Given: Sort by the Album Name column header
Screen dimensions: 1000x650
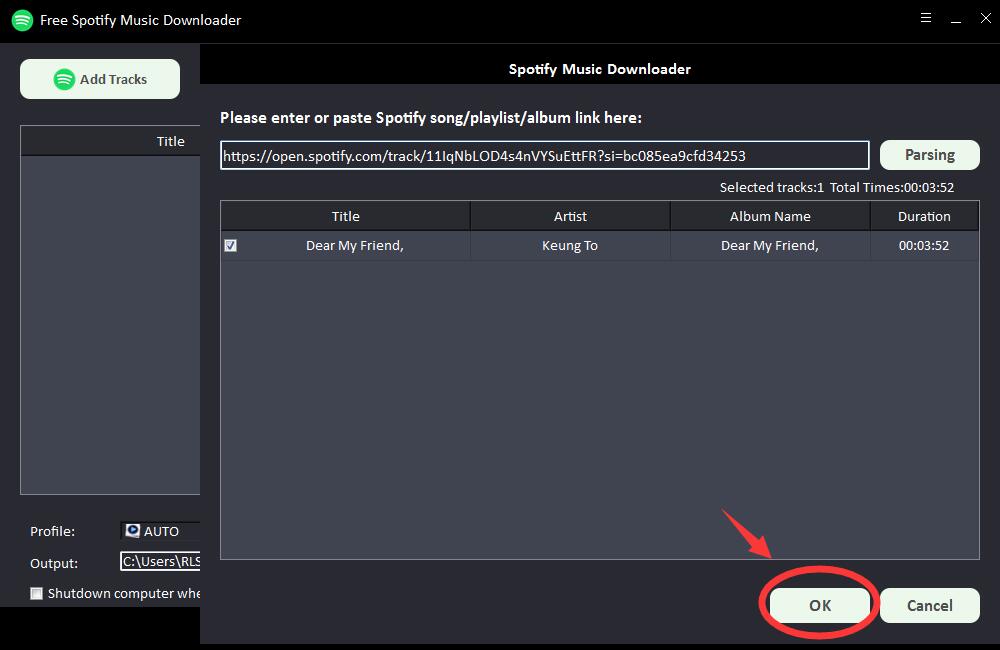Looking at the screenshot, I should pyautogui.click(x=770, y=216).
